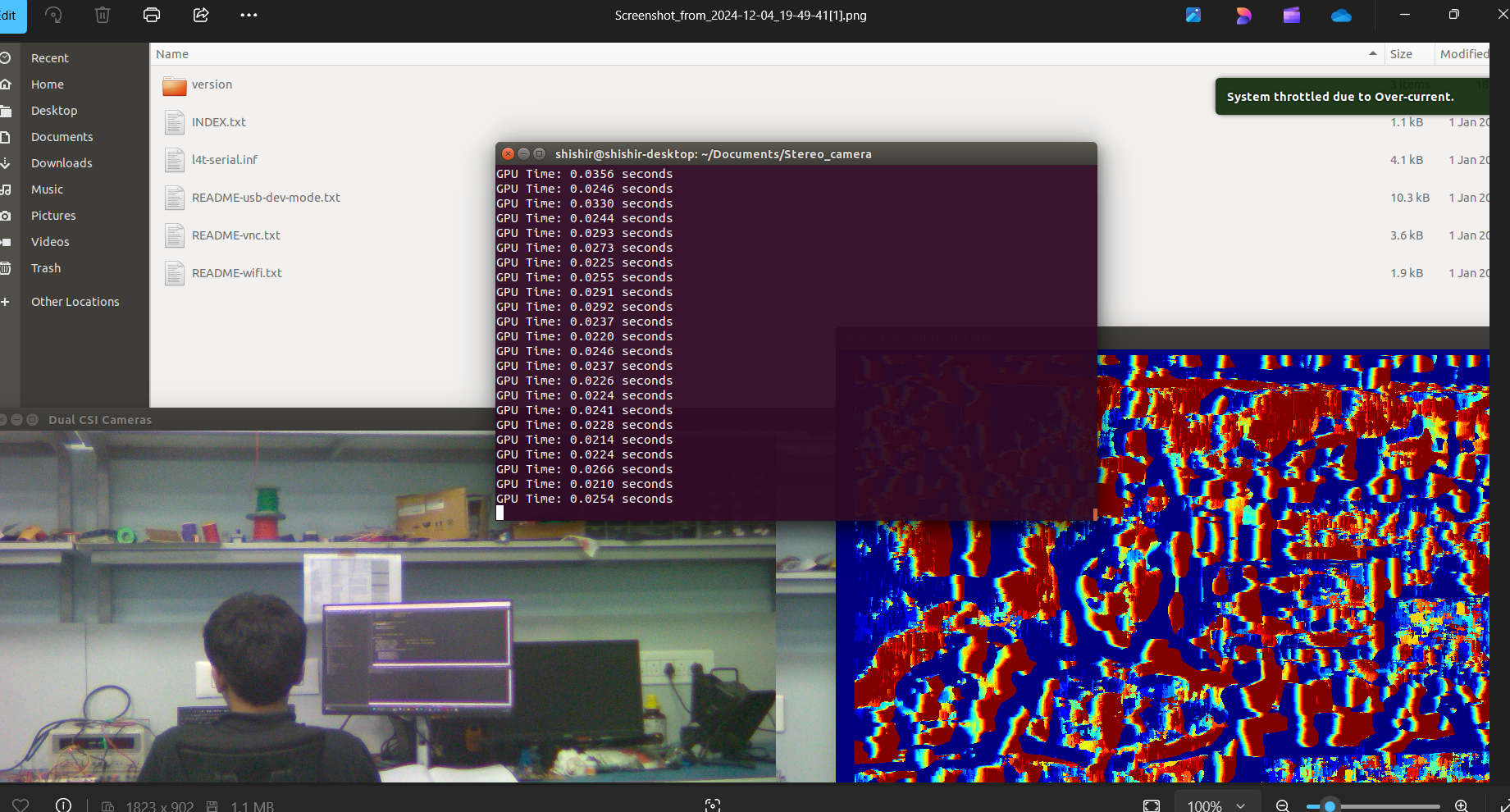Show file info with the info icon
1510x812 pixels.
(x=63, y=805)
